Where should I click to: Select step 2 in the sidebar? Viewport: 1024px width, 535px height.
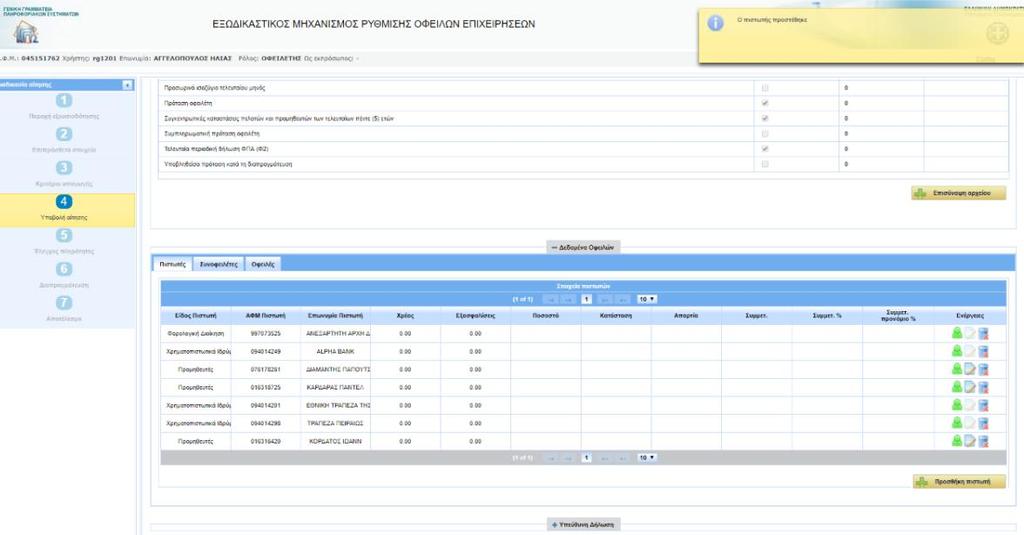pyautogui.click(x=64, y=135)
